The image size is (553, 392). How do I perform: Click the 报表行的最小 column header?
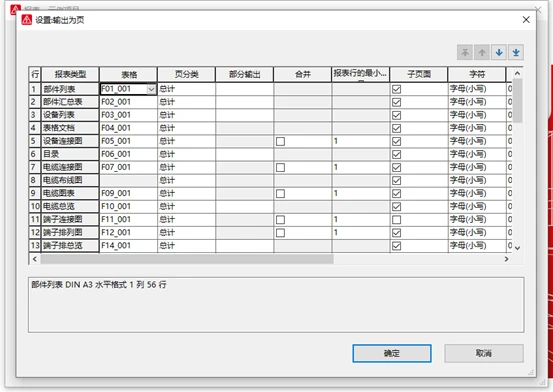pos(360,74)
